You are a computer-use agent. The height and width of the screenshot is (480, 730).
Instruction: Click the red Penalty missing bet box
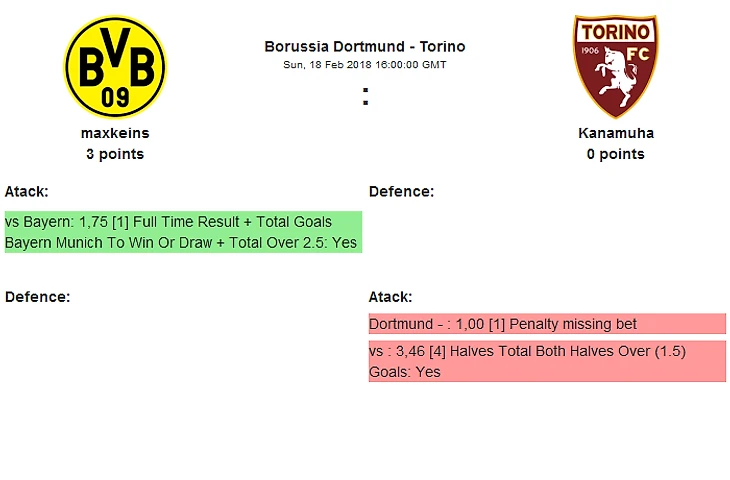coord(547,324)
